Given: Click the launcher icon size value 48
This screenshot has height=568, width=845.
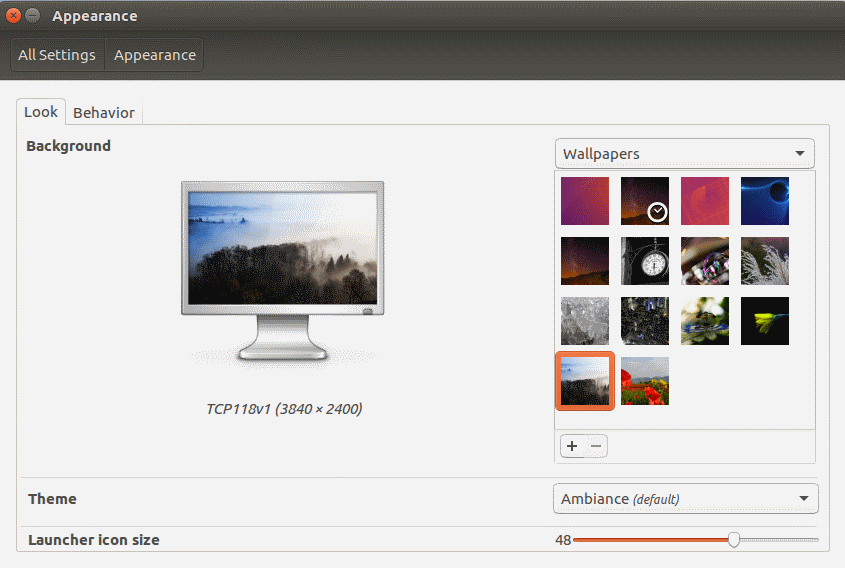Looking at the screenshot, I should tap(563, 540).
